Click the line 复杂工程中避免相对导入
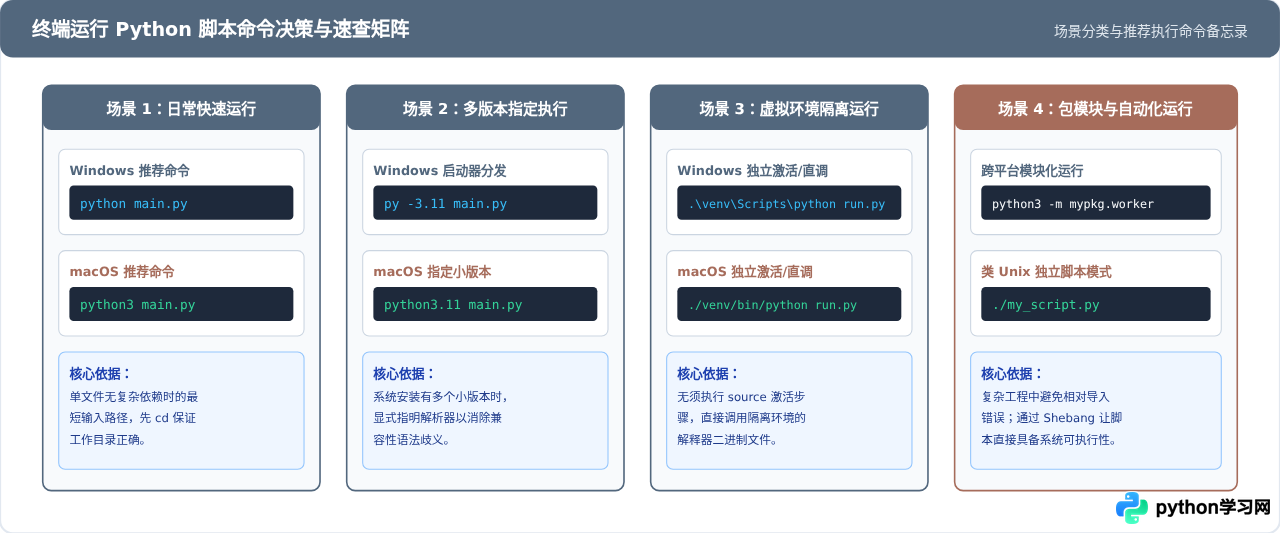Viewport: 1280px width, 534px height. 1045,396
